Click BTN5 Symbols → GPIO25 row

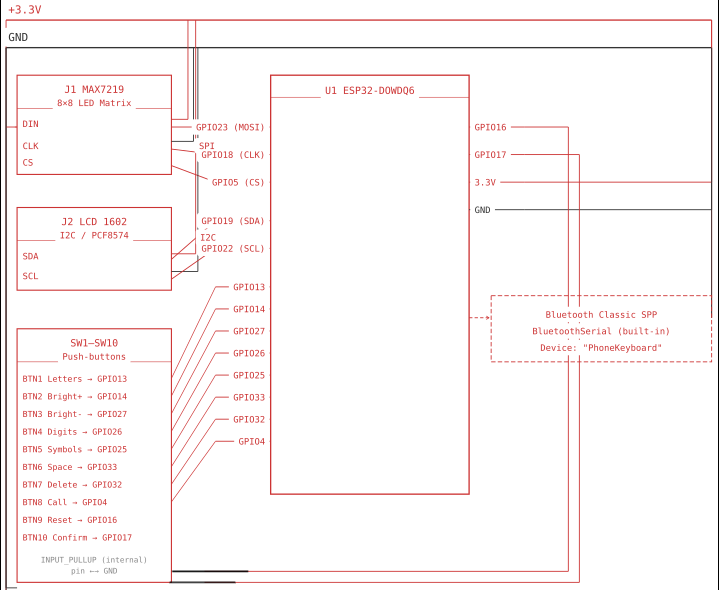[75, 449]
